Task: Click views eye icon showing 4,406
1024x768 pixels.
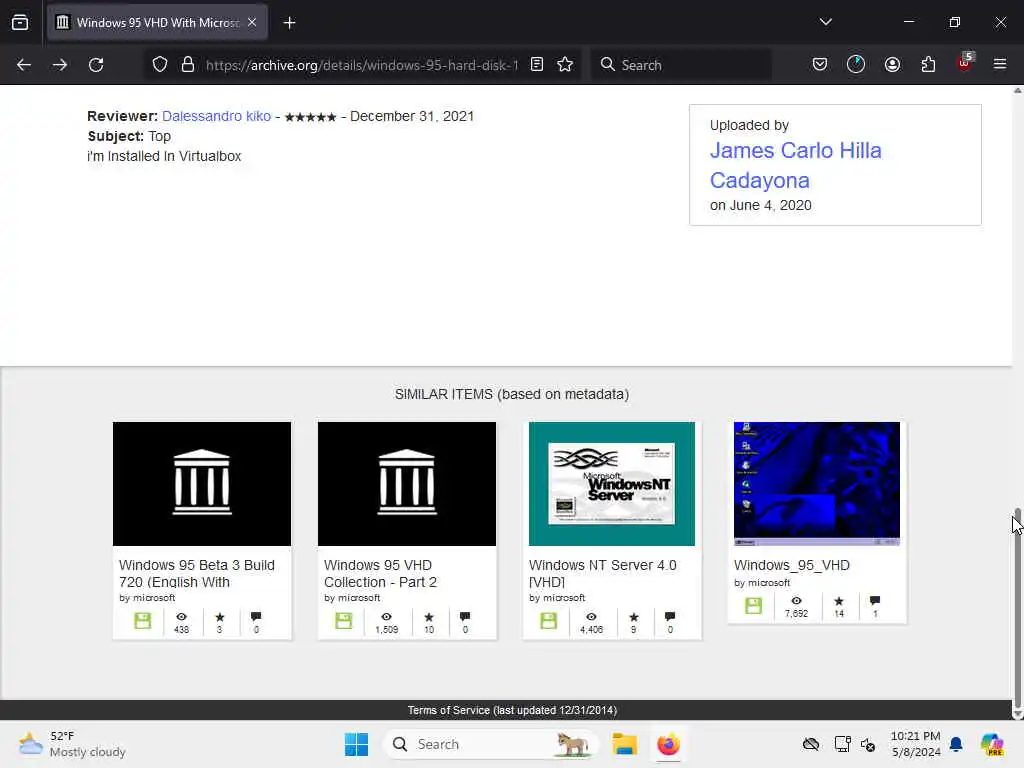Action: [x=591, y=616]
